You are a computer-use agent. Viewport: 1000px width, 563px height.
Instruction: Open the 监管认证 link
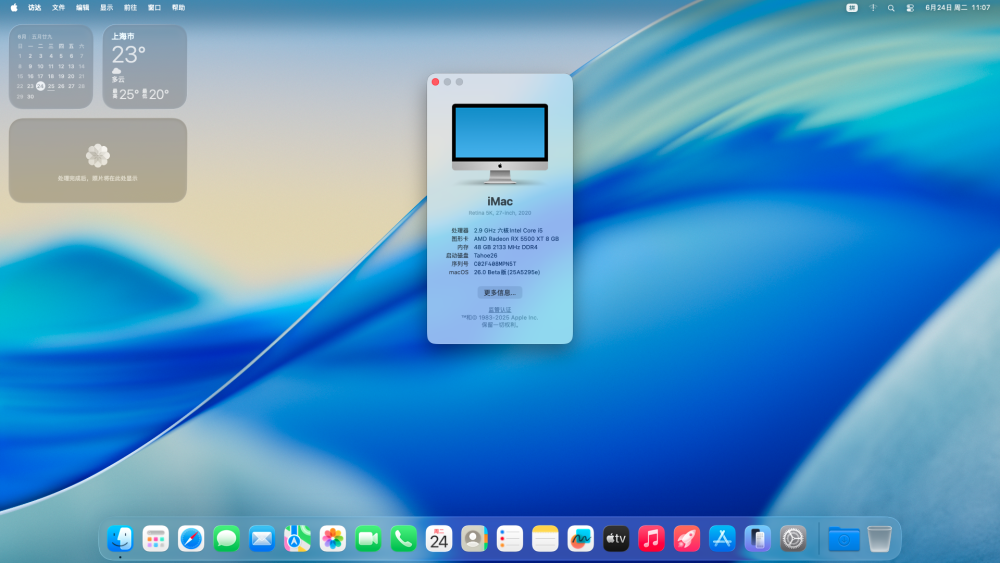(500, 310)
